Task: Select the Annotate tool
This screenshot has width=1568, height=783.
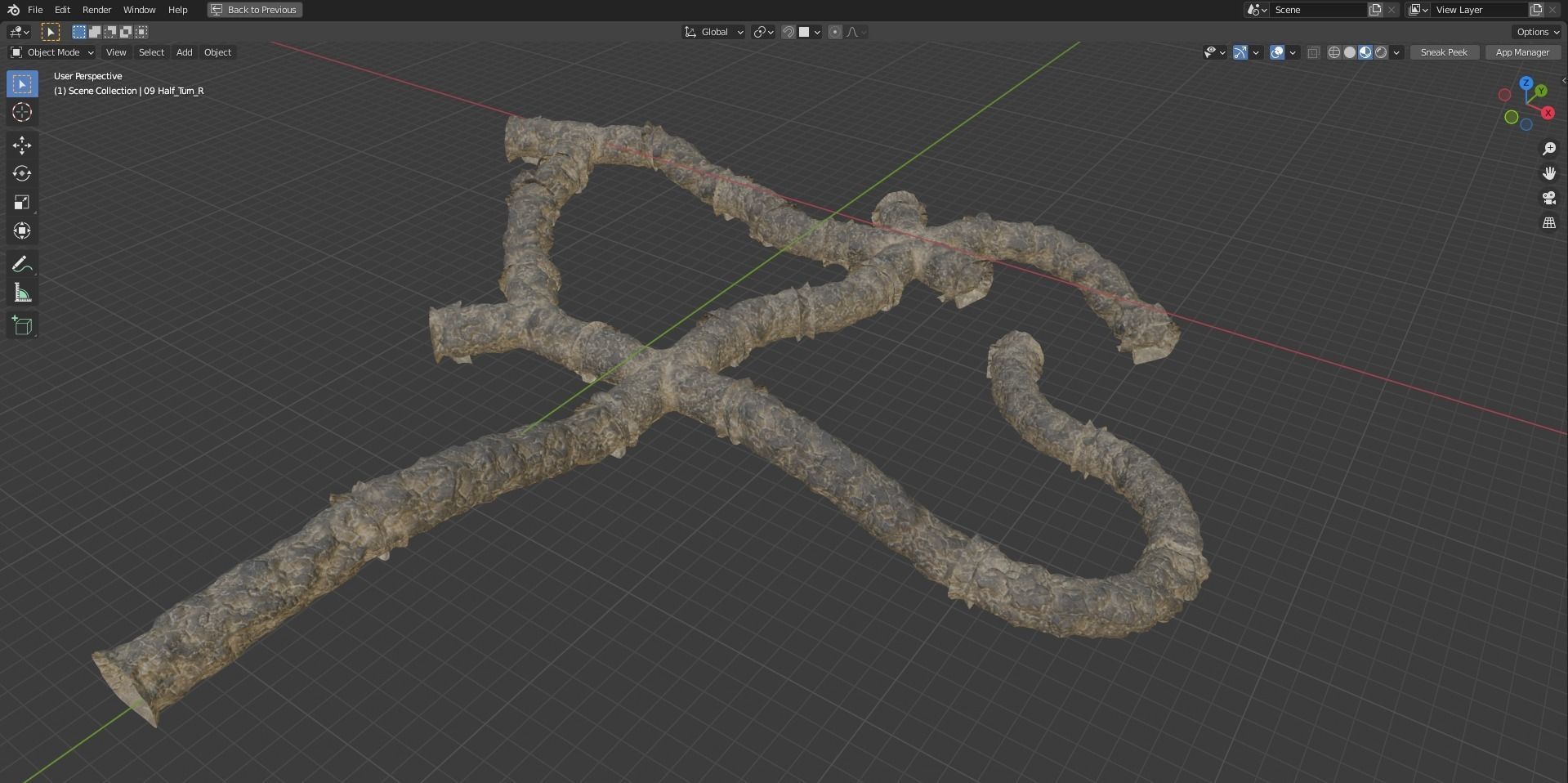Action: 22,264
